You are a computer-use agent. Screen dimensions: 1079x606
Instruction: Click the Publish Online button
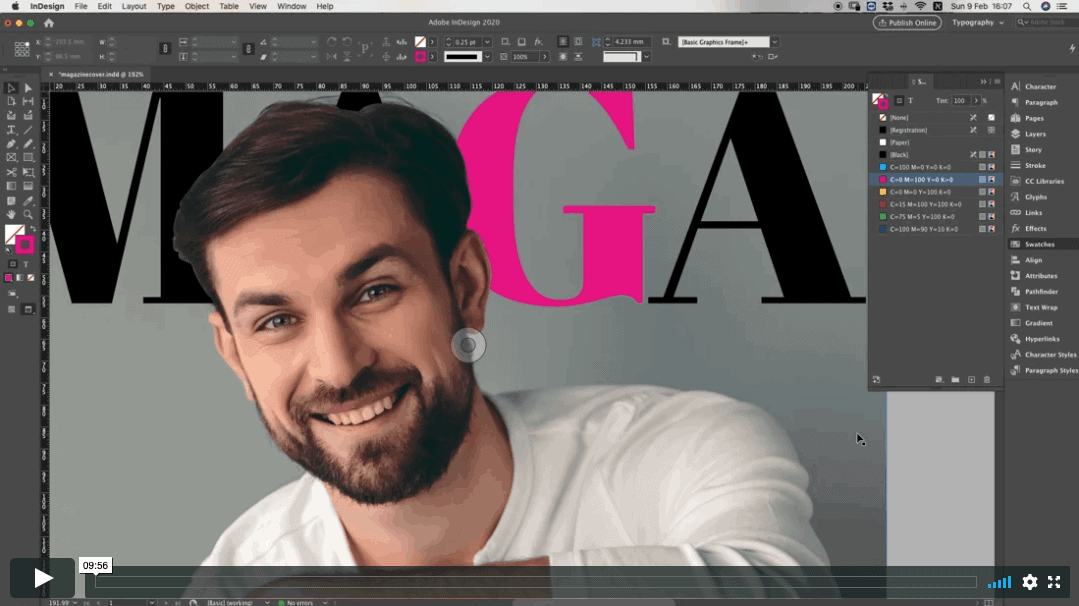tap(907, 22)
